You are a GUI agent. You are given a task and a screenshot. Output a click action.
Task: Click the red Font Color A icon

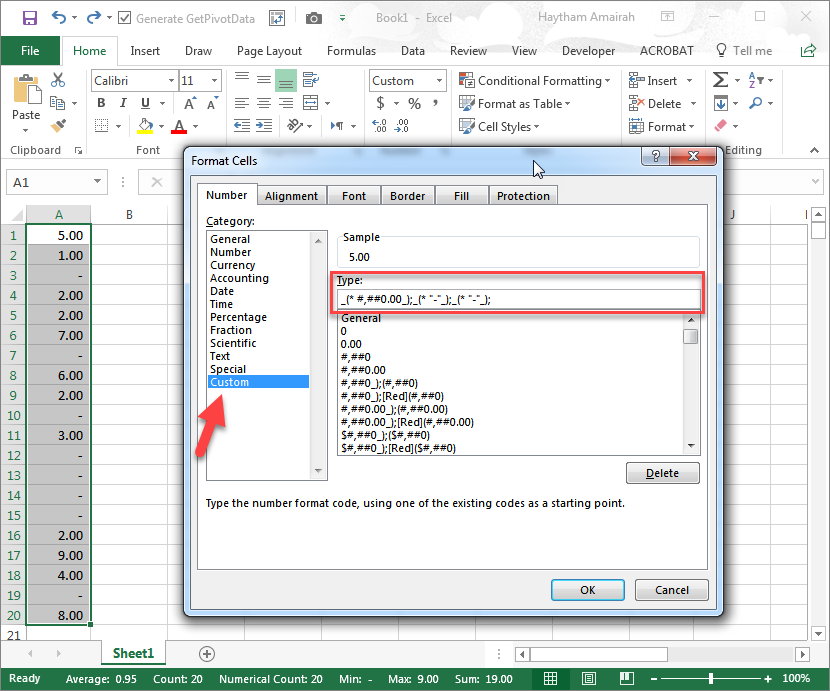coord(179,126)
